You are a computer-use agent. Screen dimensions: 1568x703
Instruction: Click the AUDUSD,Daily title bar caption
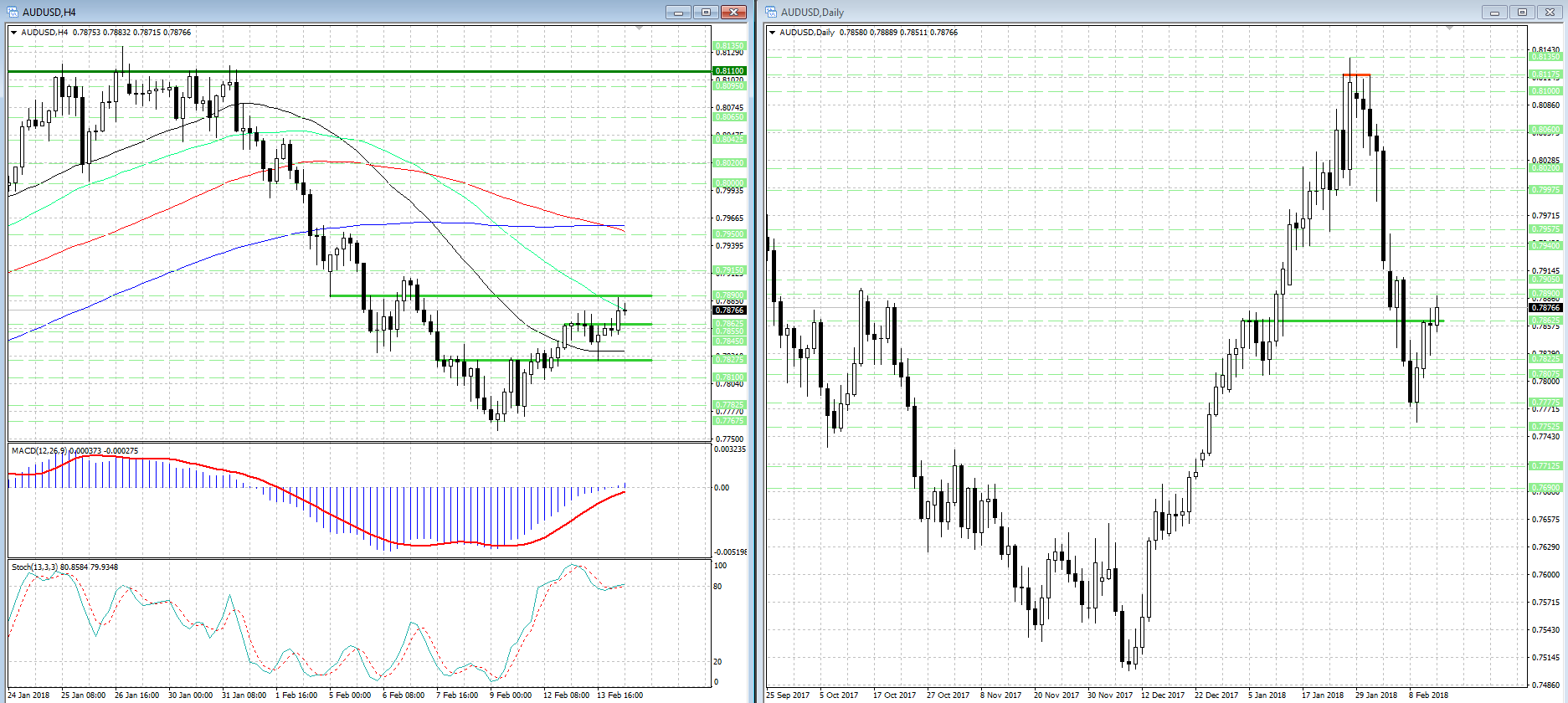coord(812,13)
